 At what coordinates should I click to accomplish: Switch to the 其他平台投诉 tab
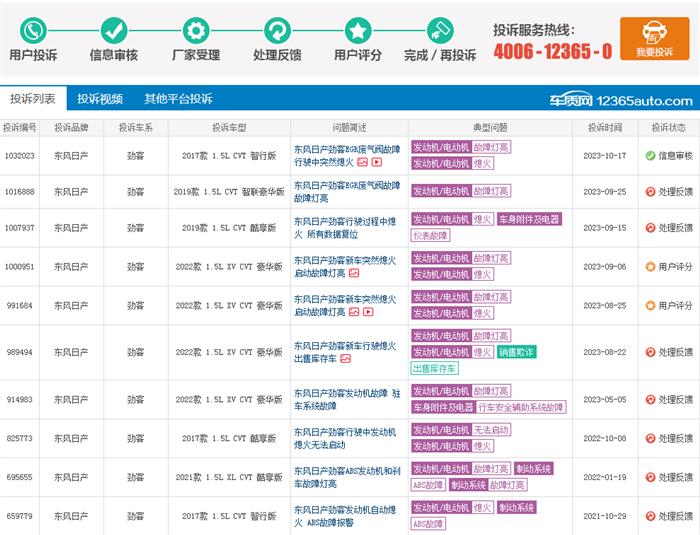coord(178,98)
